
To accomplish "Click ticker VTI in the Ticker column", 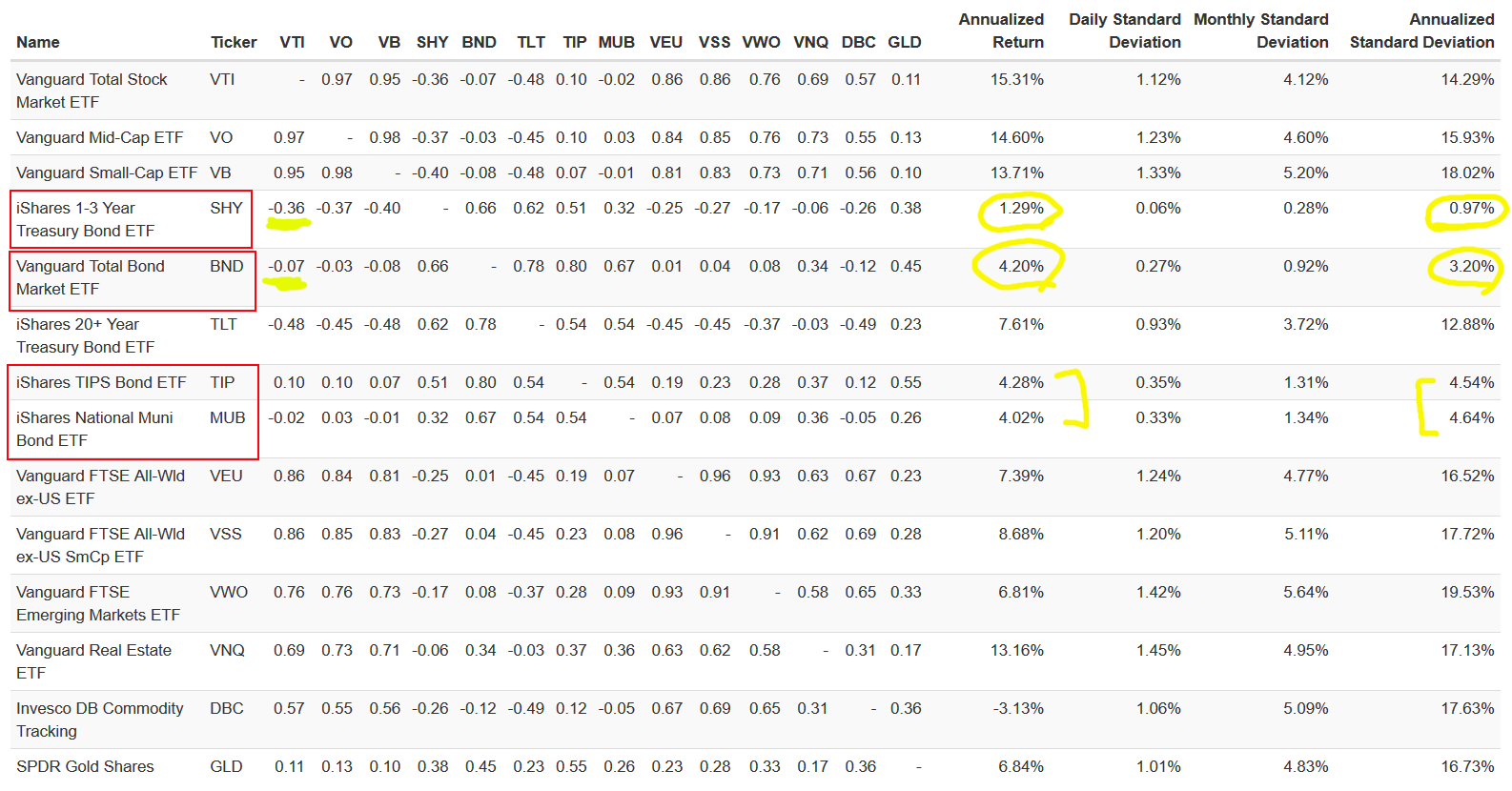I will pyautogui.click(x=222, y=79).
